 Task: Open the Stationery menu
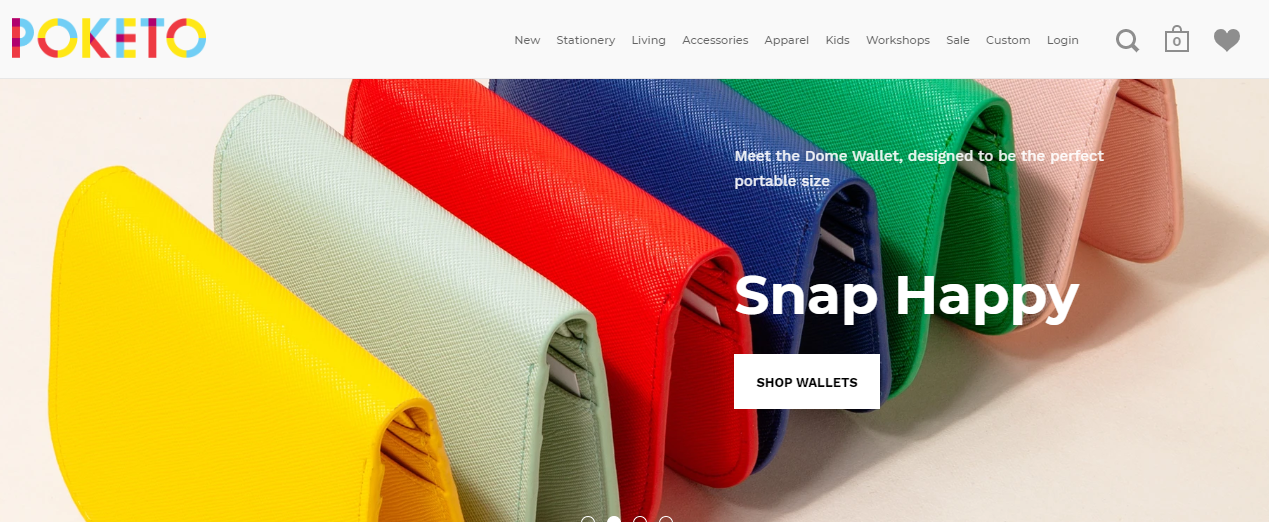pos(586,40)
